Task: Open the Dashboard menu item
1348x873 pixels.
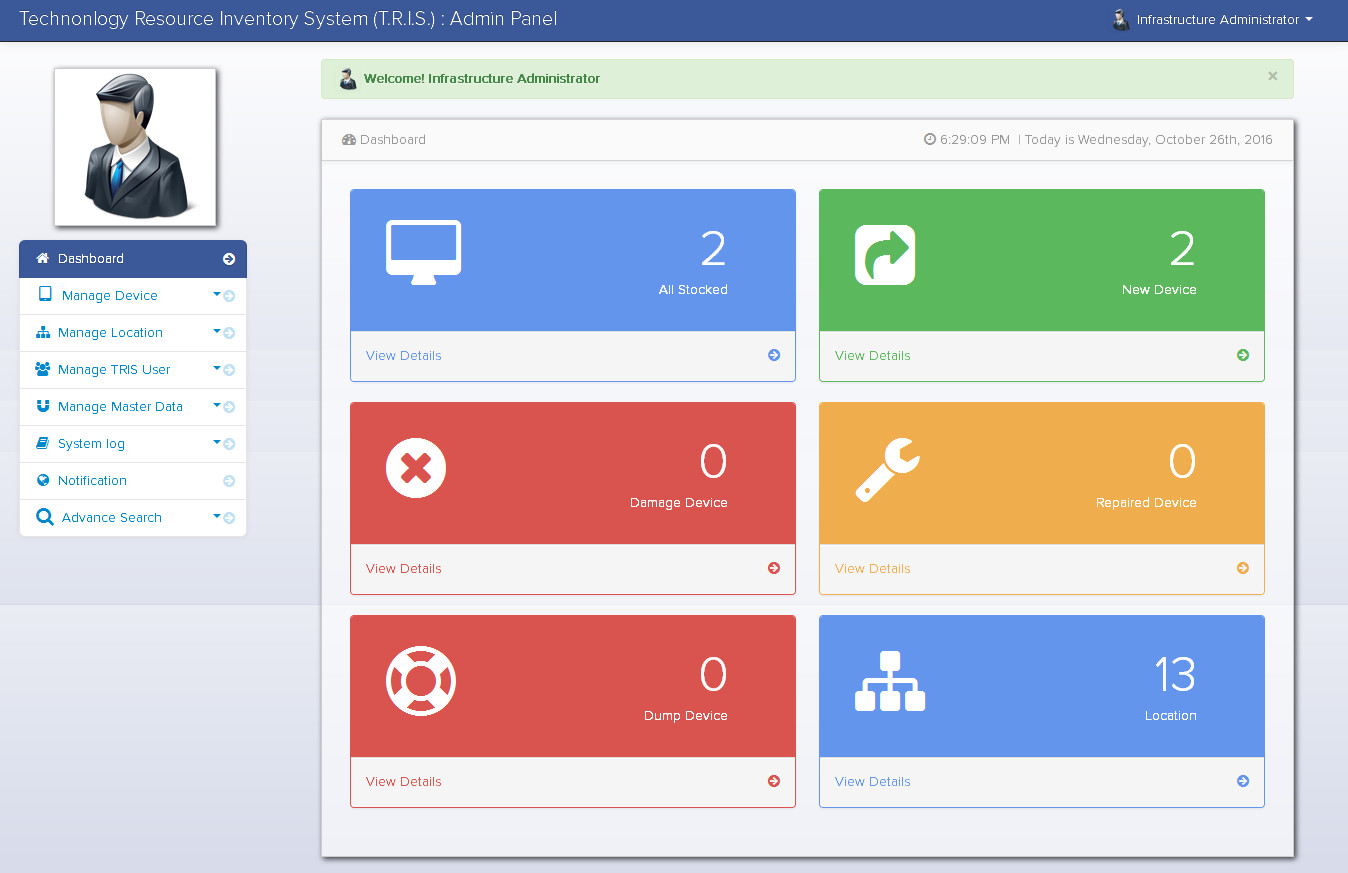Action: point(91,259)
